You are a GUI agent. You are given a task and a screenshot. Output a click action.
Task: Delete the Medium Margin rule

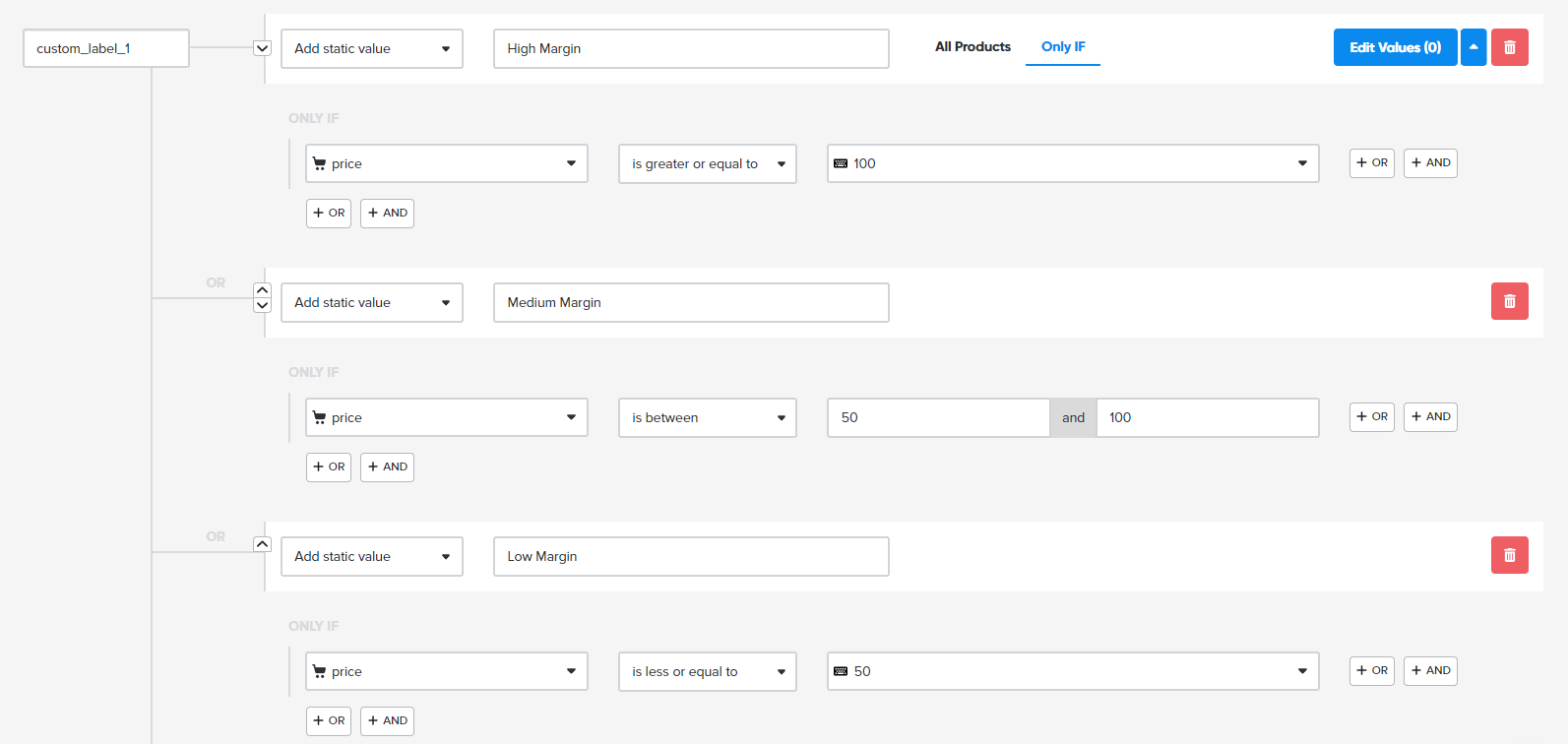1509,301
